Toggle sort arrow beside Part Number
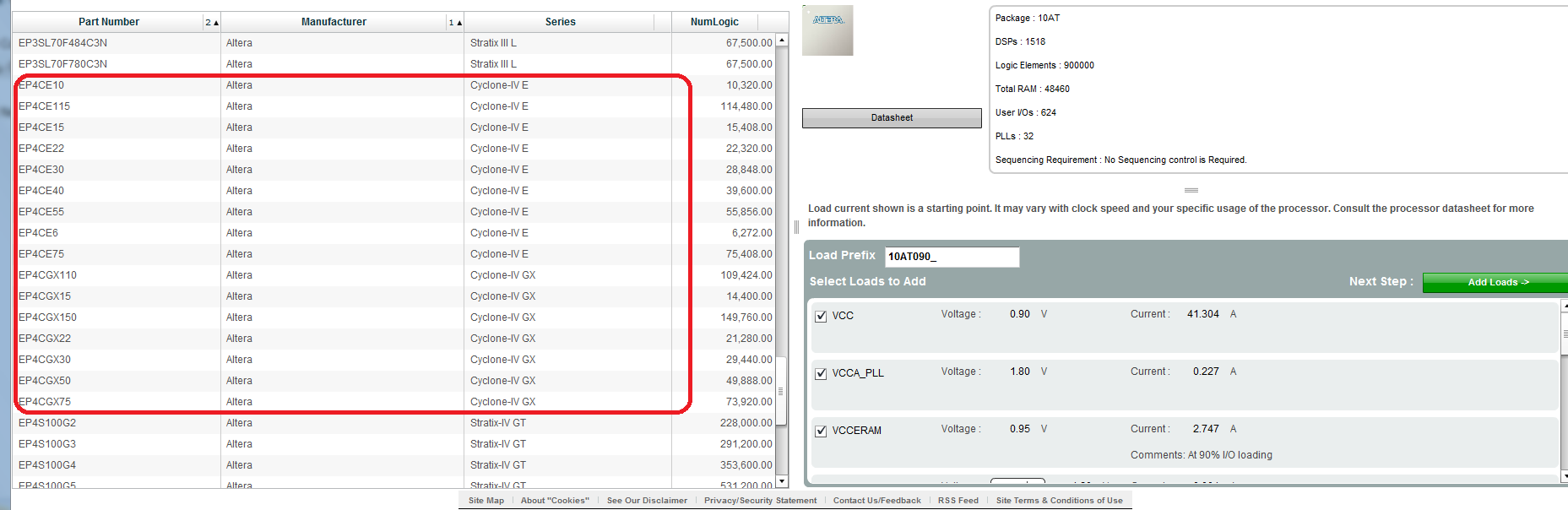Screen dimensions: 1568x510 click(x=212, y=23)
